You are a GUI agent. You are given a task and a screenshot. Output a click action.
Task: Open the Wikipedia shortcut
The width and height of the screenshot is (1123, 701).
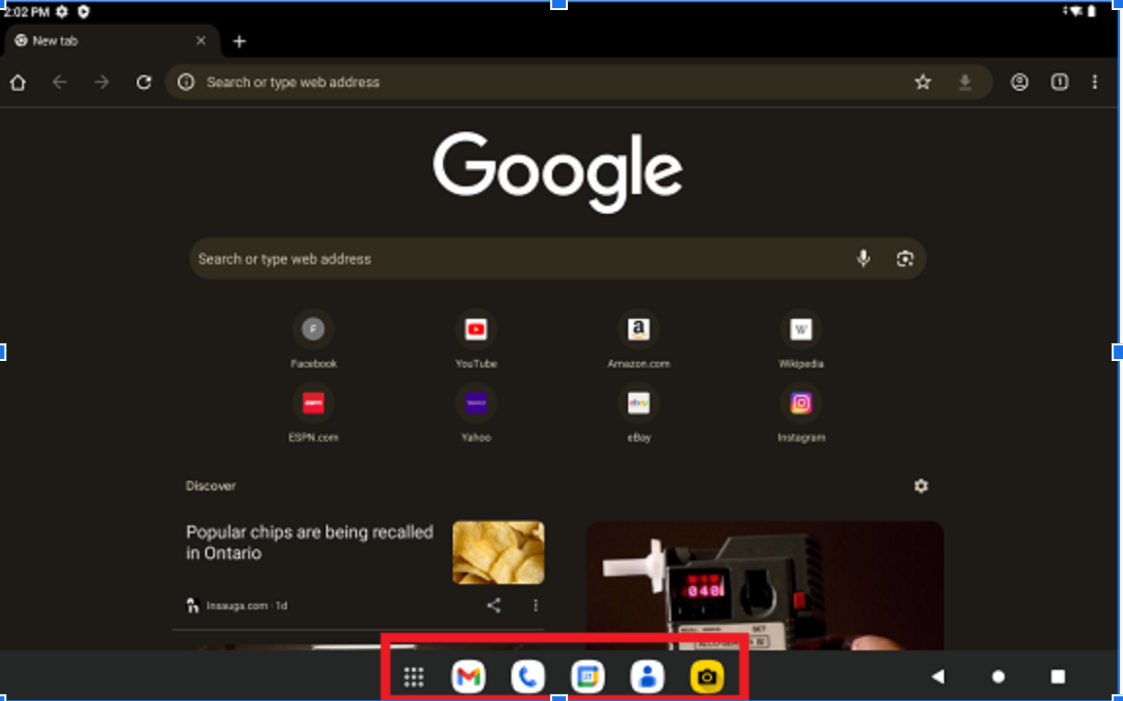(801, 330)
